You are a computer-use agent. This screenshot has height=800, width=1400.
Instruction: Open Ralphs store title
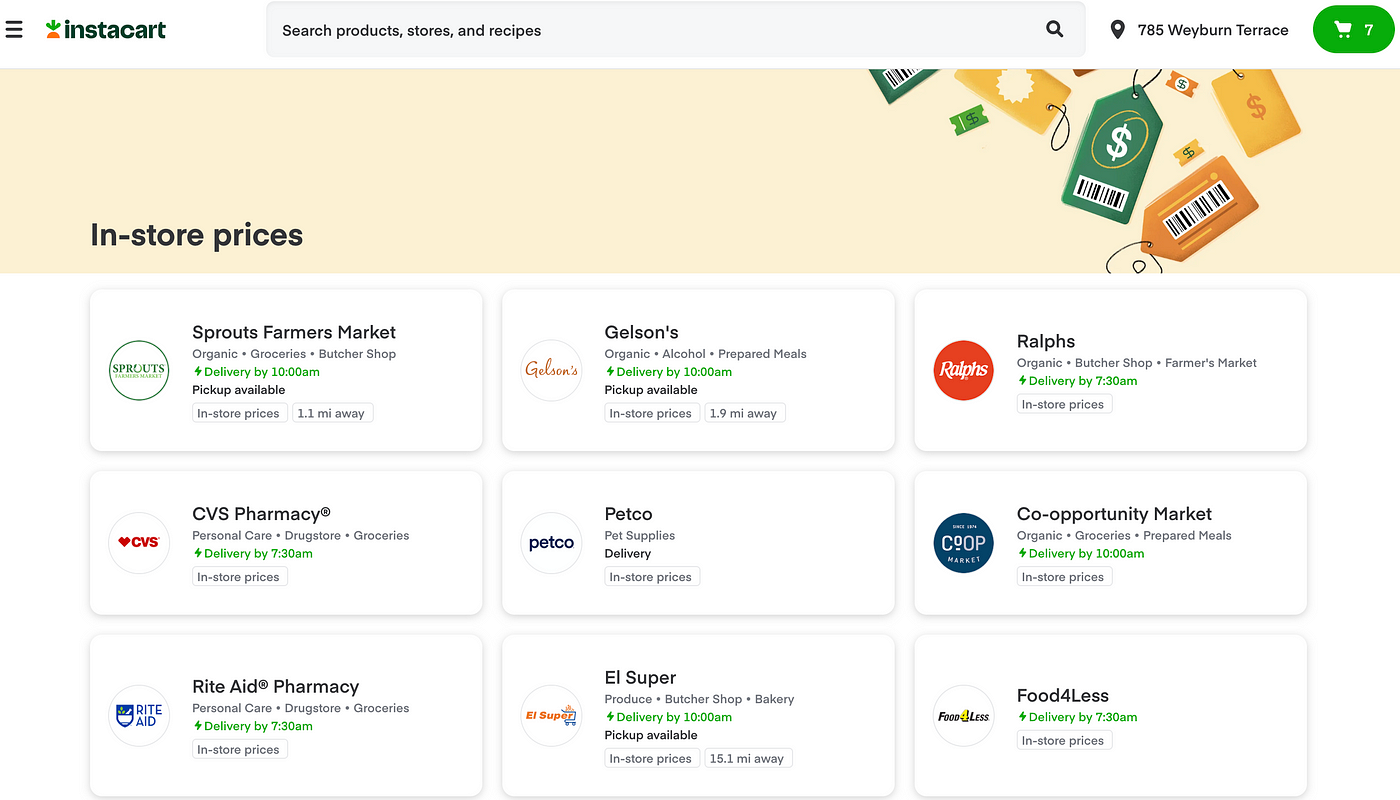(x=1046, y=341)
